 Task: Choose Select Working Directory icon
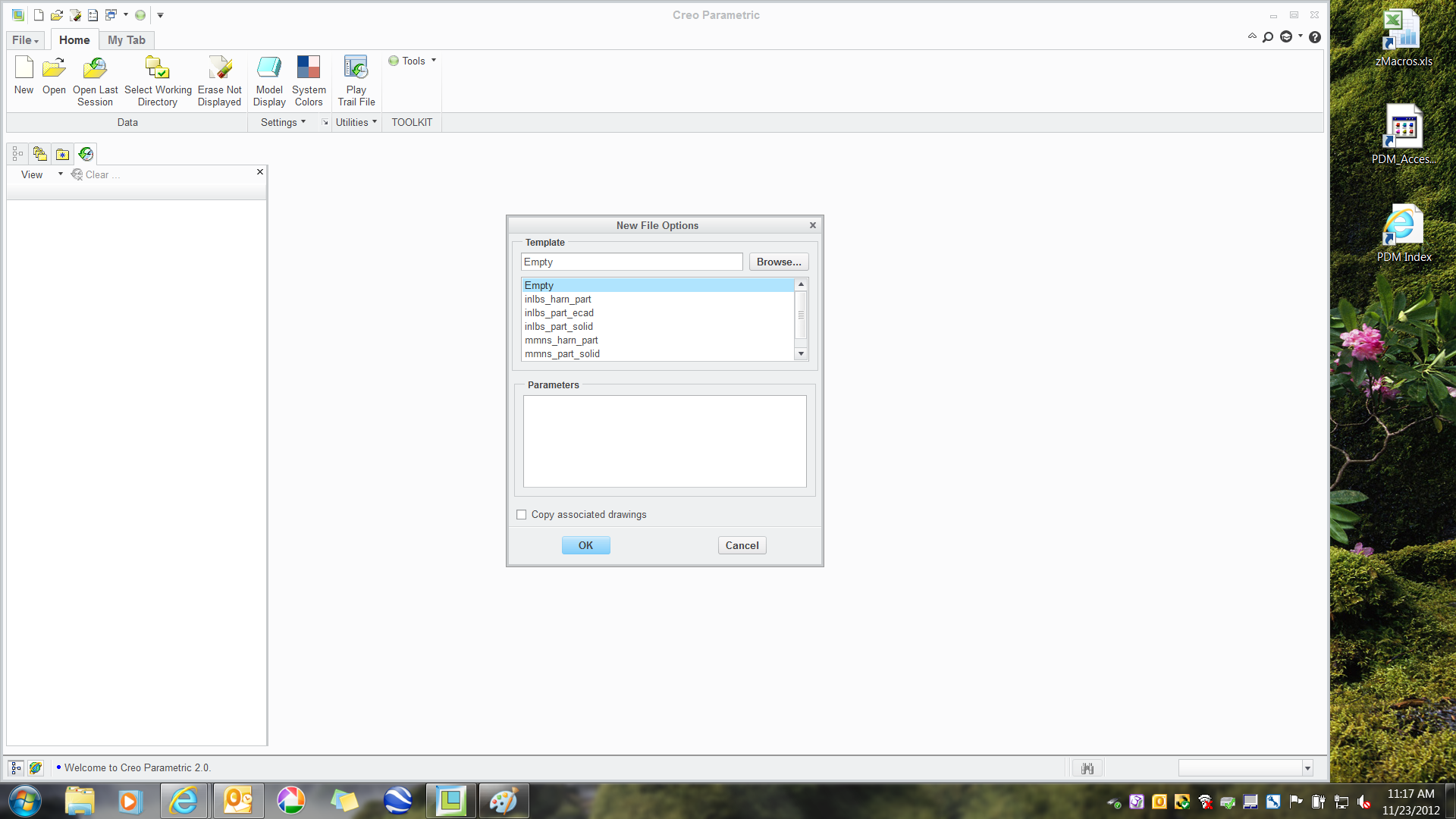tap(158, 81)
